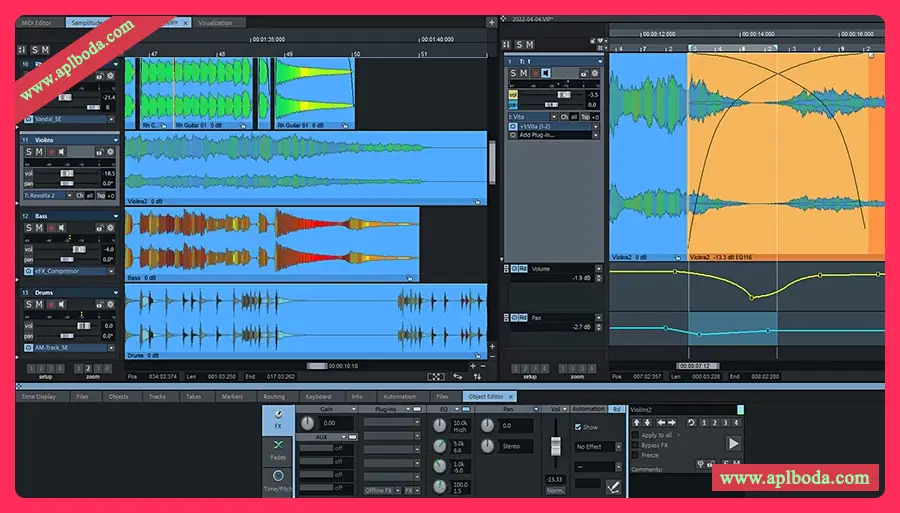Switch to the MIDI Editor tab

coord(38,22)
